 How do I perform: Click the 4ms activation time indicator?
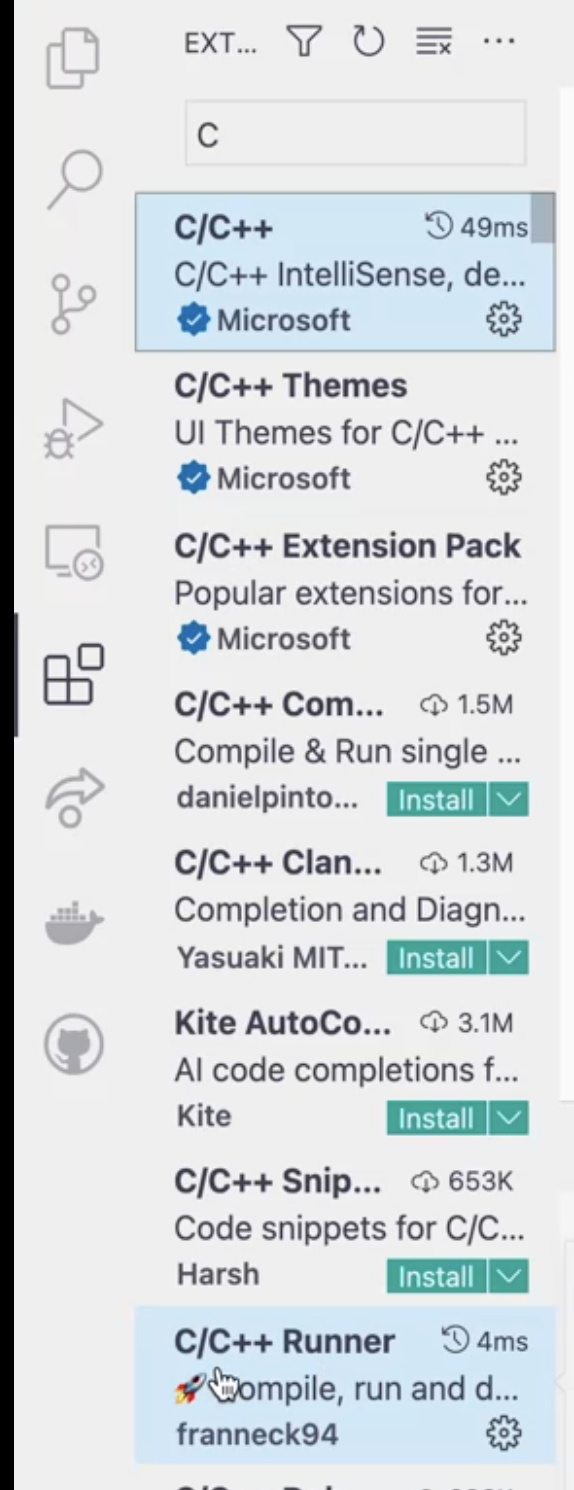click(x=484, y=1341)
